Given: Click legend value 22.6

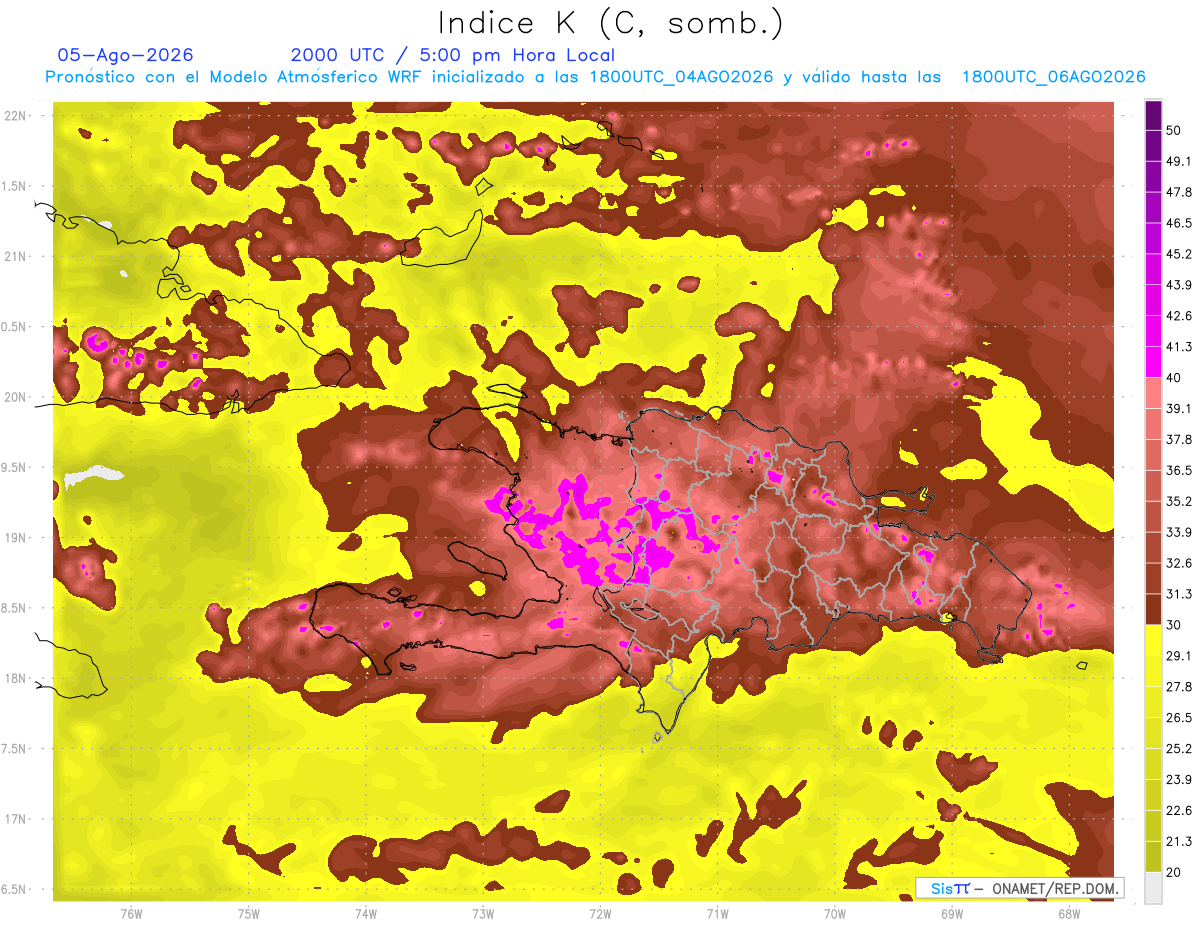Looking at the screenshot, I should (1179, 811).
